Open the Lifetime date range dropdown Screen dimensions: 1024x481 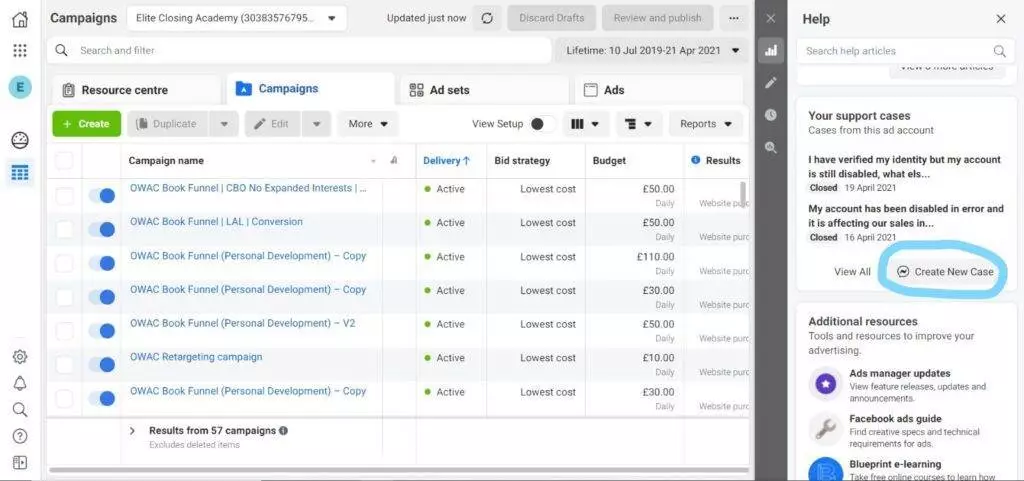point(652,50)
